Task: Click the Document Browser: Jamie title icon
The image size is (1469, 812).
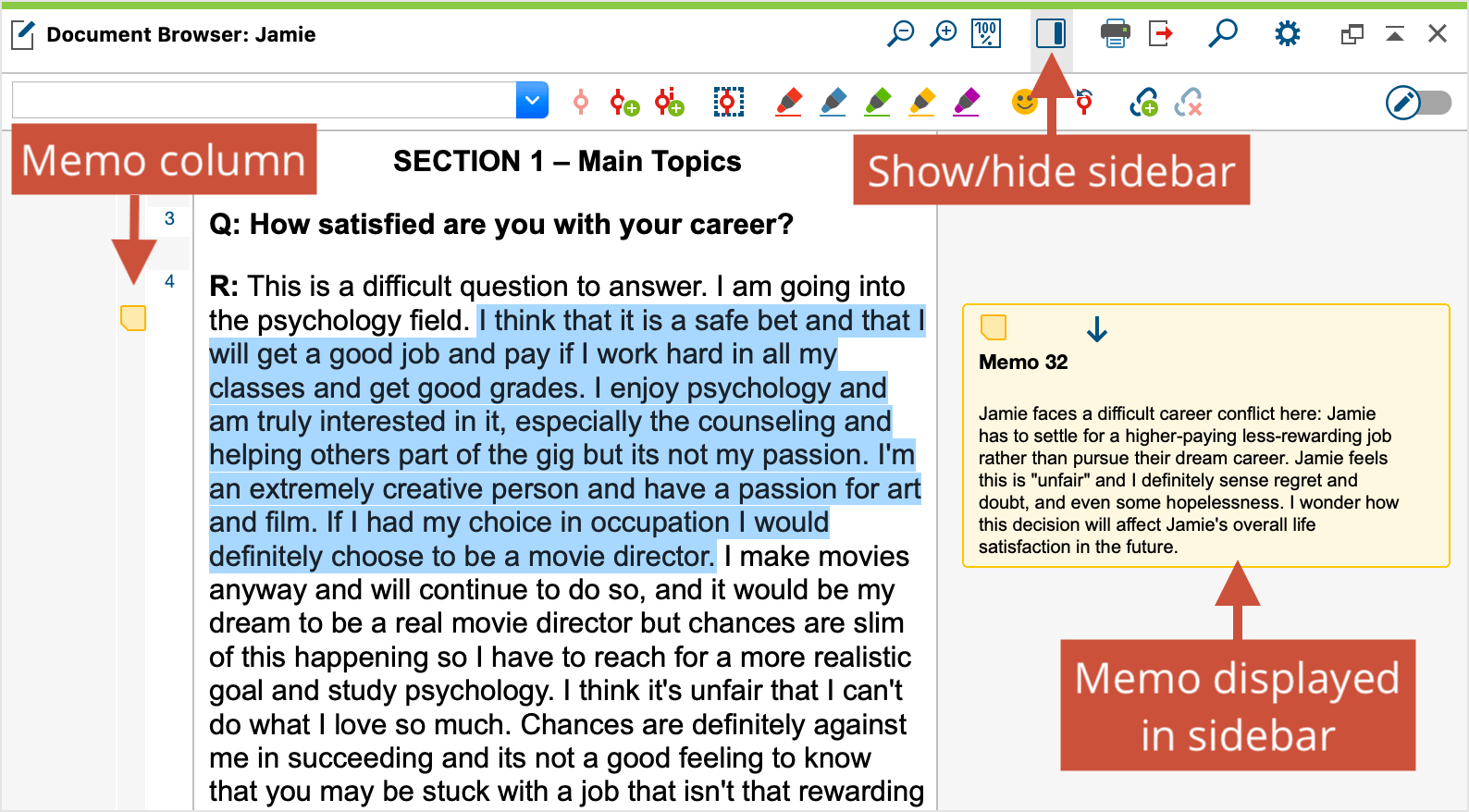Action: pos(23,35)
